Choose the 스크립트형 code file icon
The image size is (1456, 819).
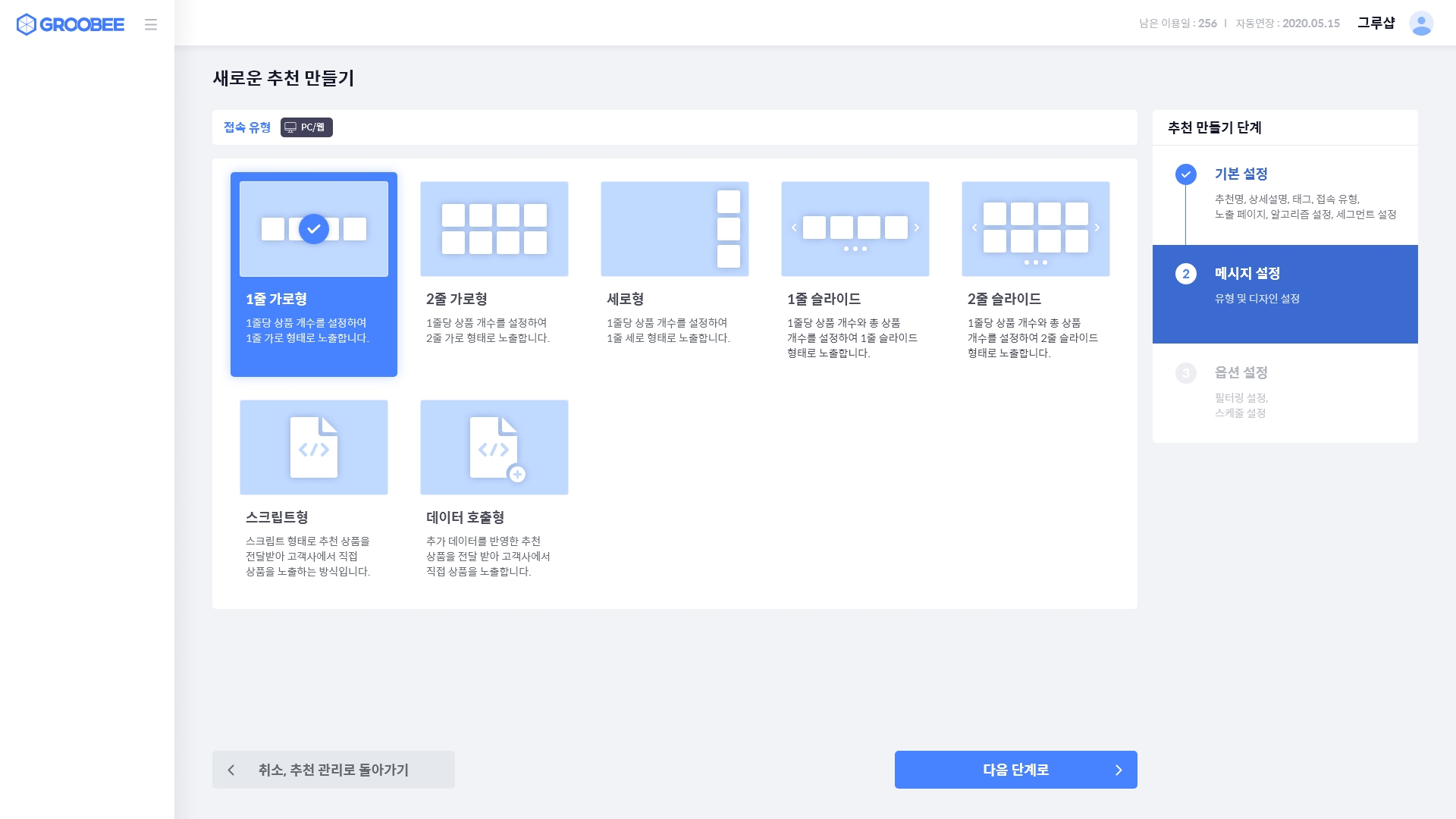coord(313,447)
